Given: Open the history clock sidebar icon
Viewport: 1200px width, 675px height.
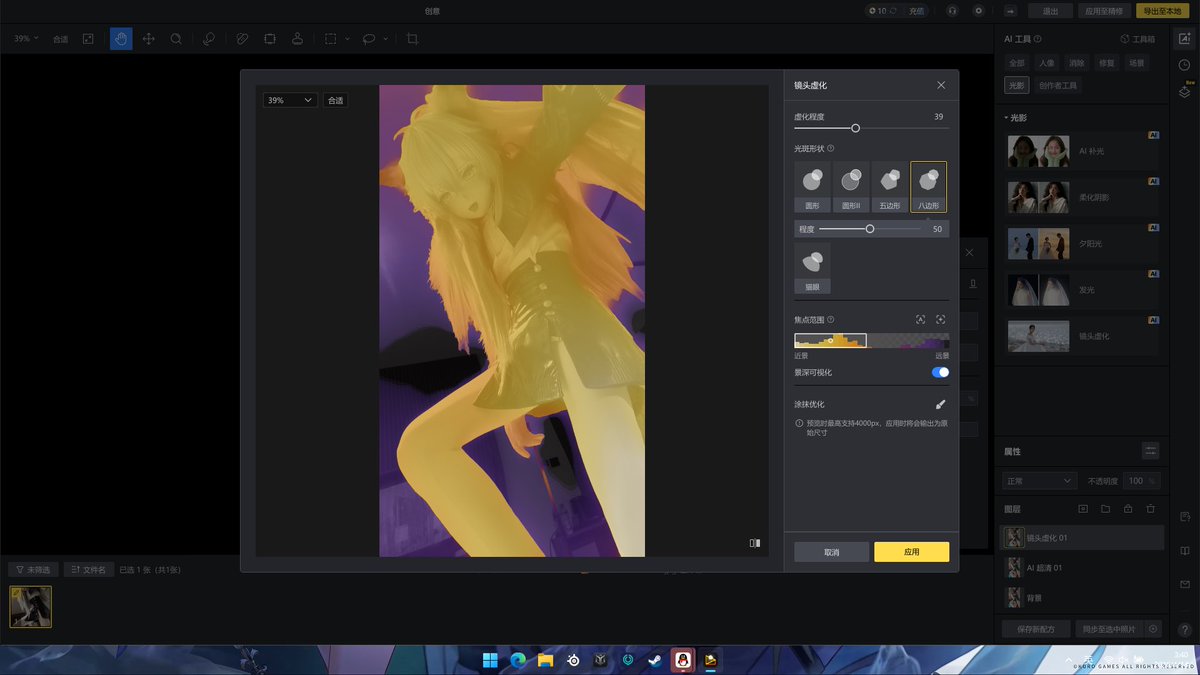Looking at the screenshot, I should pyautogui.click(x=1185, y=65).
